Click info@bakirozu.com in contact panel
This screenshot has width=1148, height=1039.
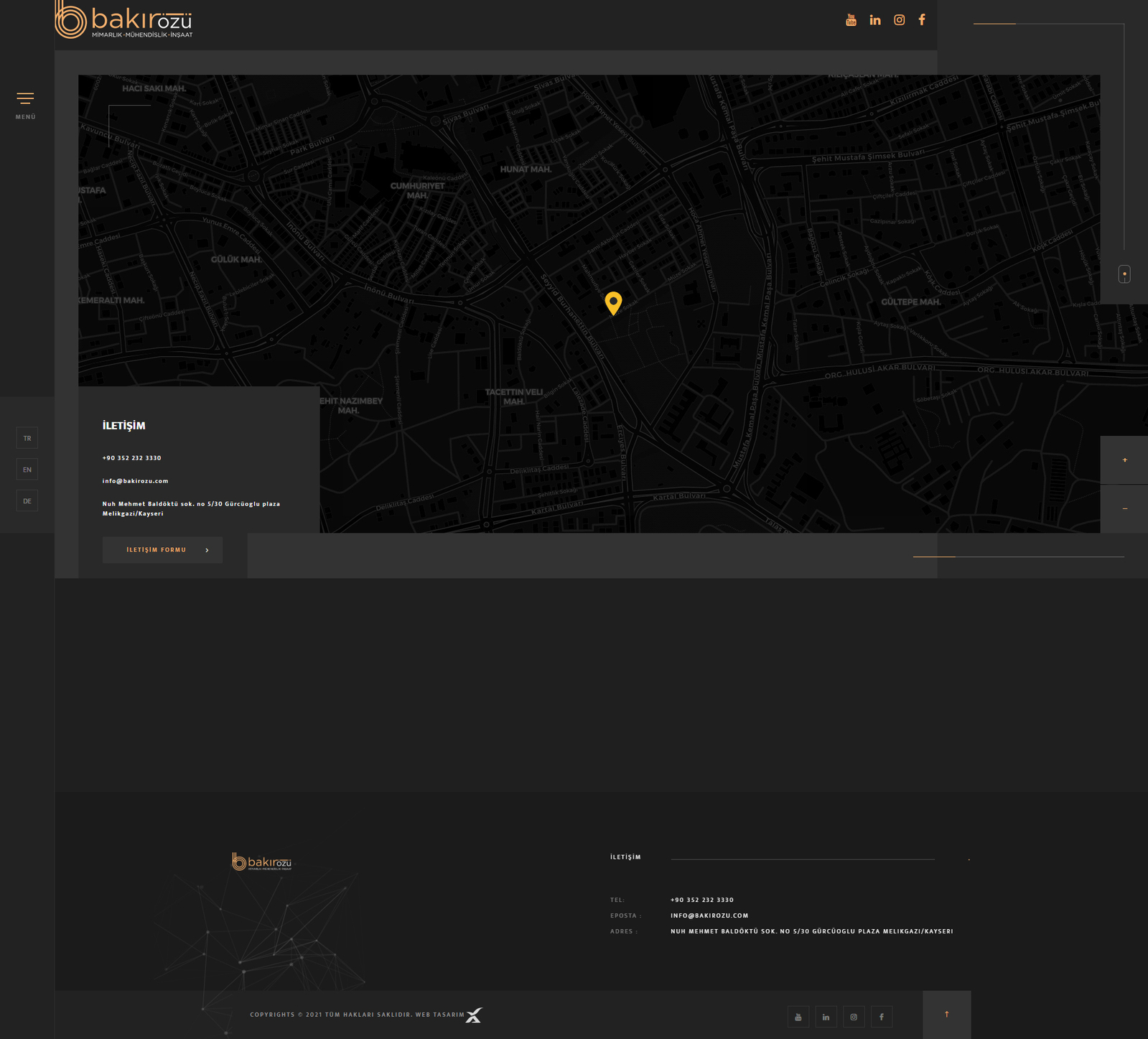[x=136, y=481]
